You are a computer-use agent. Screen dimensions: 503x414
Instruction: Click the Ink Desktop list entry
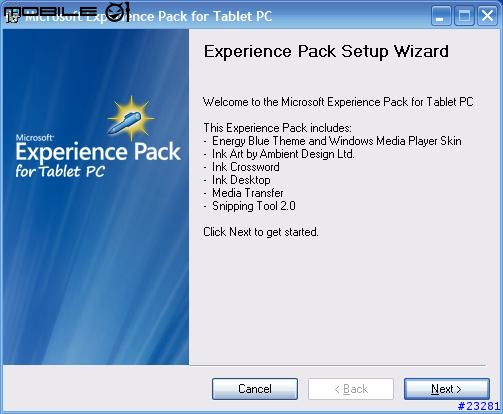coord(241,180)
